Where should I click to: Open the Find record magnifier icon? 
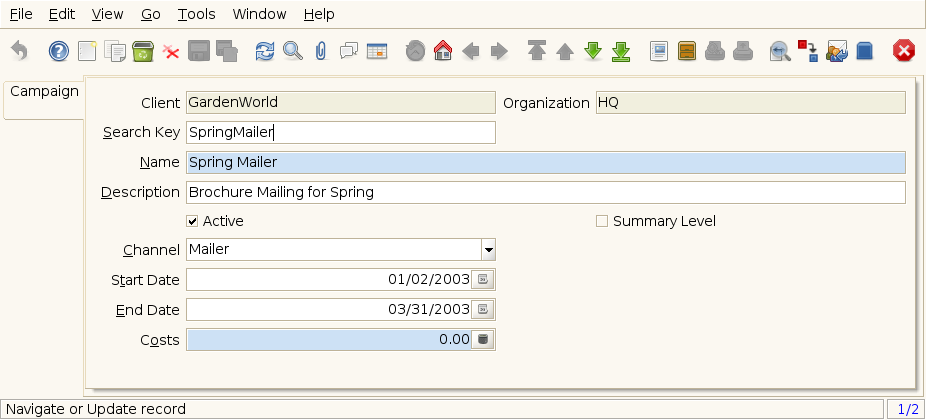(x=292, y=51)
